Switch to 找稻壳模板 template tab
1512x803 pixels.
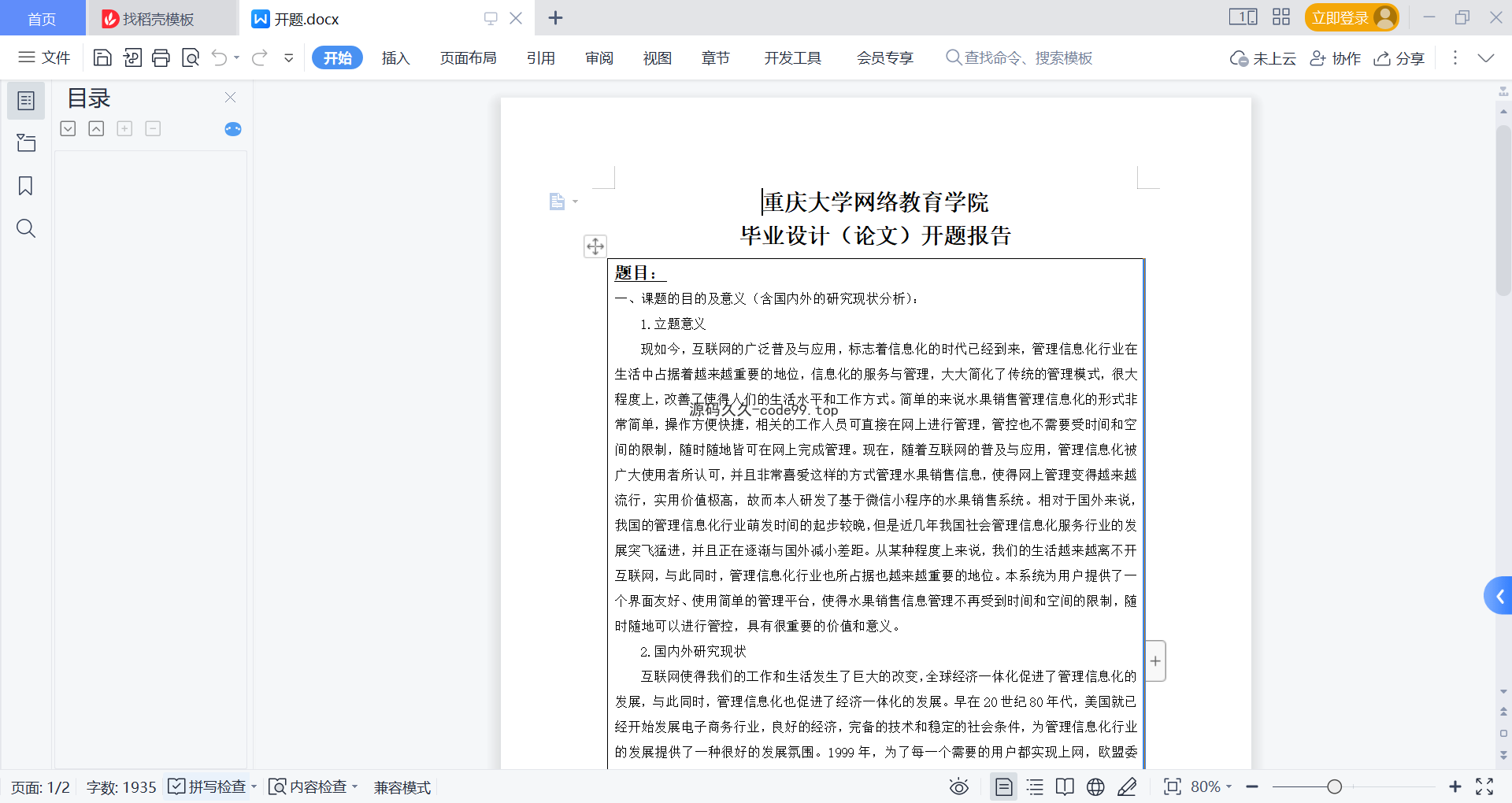(x=161, y=18)
